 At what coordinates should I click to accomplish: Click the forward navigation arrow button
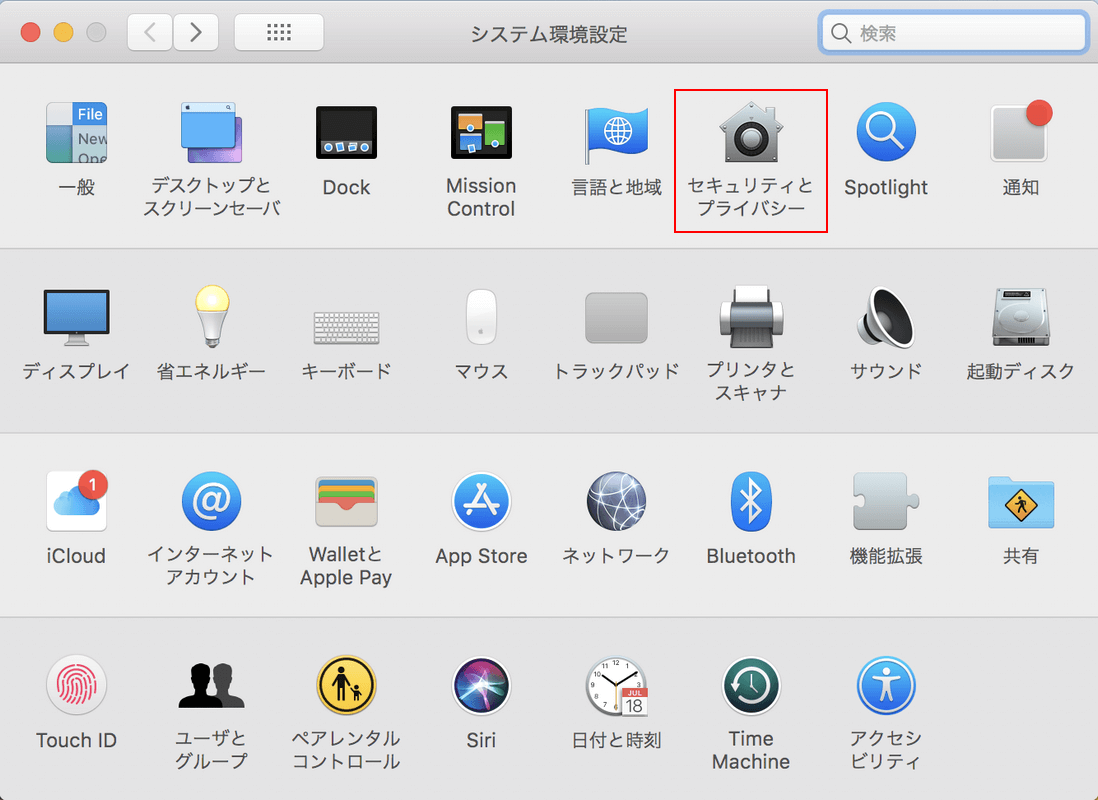pyautogui.click(x=196, y=33)
